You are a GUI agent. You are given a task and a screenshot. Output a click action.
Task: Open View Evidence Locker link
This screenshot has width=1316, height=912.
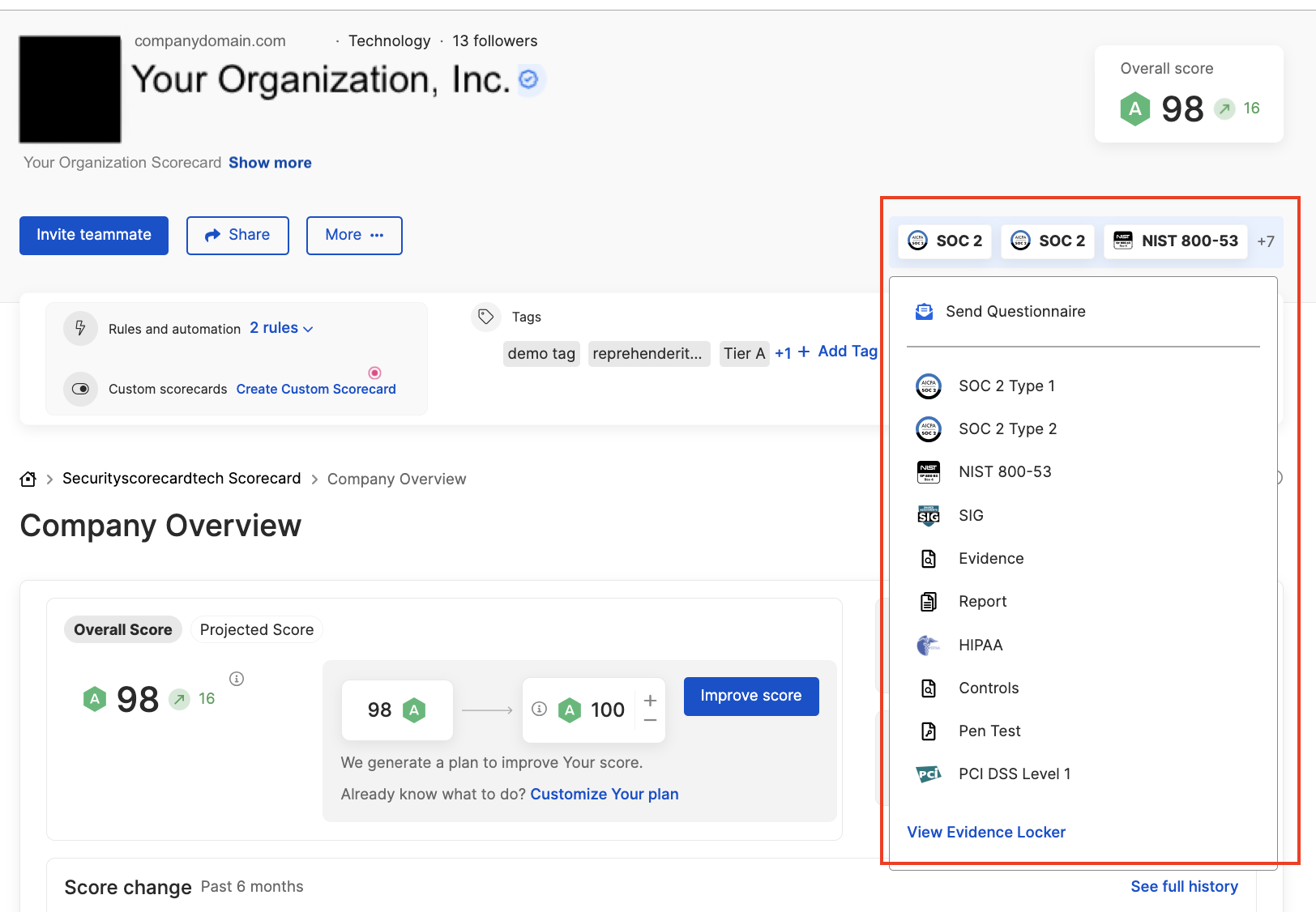pyautogui.click(x=986, y=833)
